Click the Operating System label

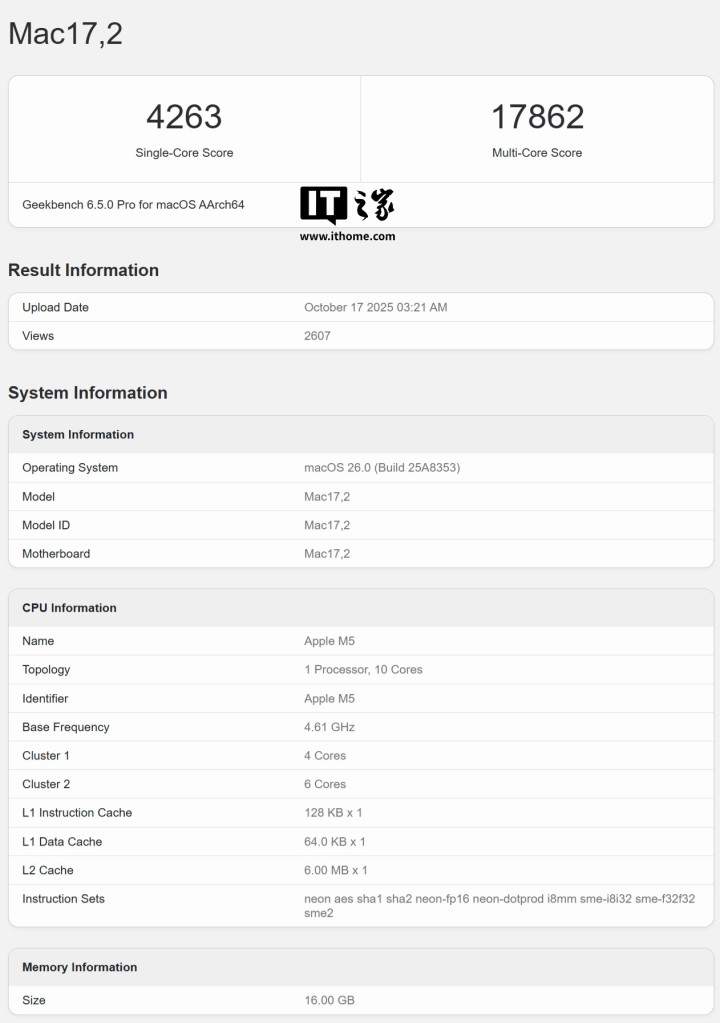coord(70,468)
